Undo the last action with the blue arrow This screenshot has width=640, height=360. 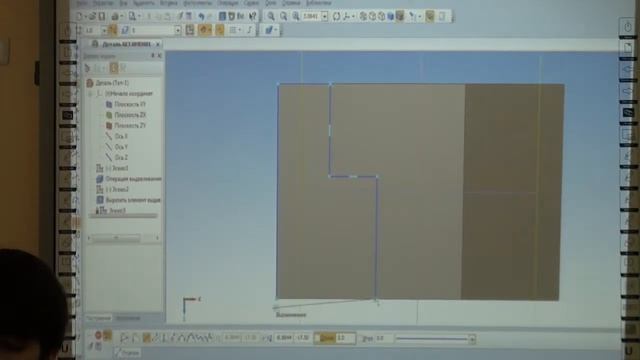tap(201, 16)
